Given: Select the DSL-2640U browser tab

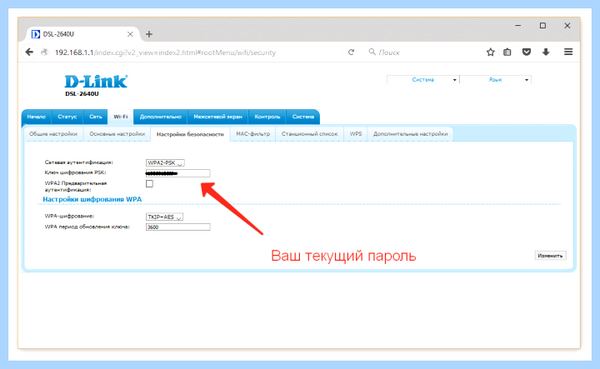Looking at the screenshot, I should point(82,34).
